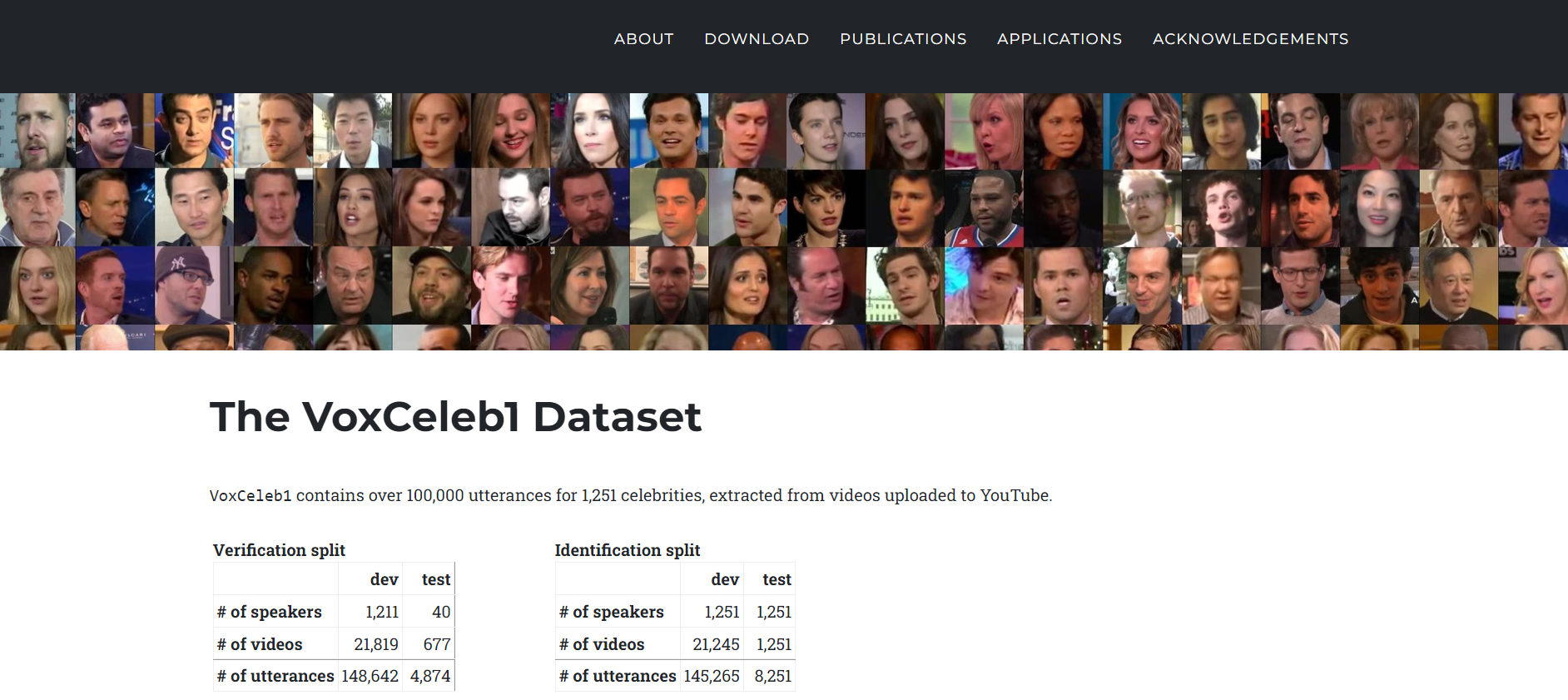Screen dimensions: 1568x700
Task: Click the 148,642 utterances cell
Action: point(371,676)
